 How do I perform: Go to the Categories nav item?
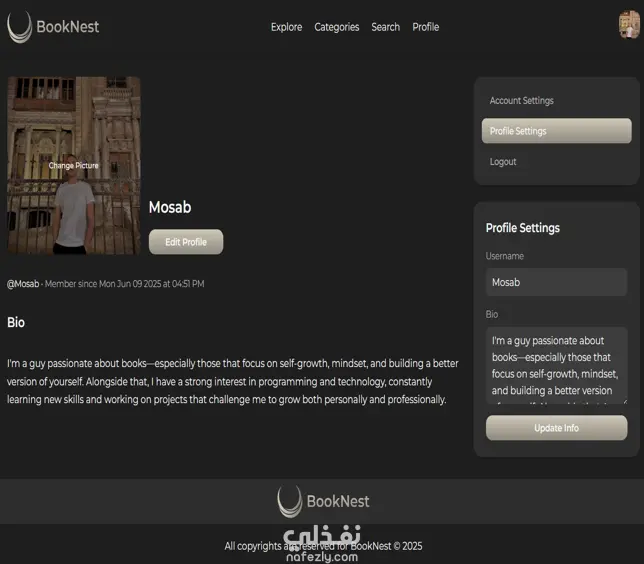[337, 27]
